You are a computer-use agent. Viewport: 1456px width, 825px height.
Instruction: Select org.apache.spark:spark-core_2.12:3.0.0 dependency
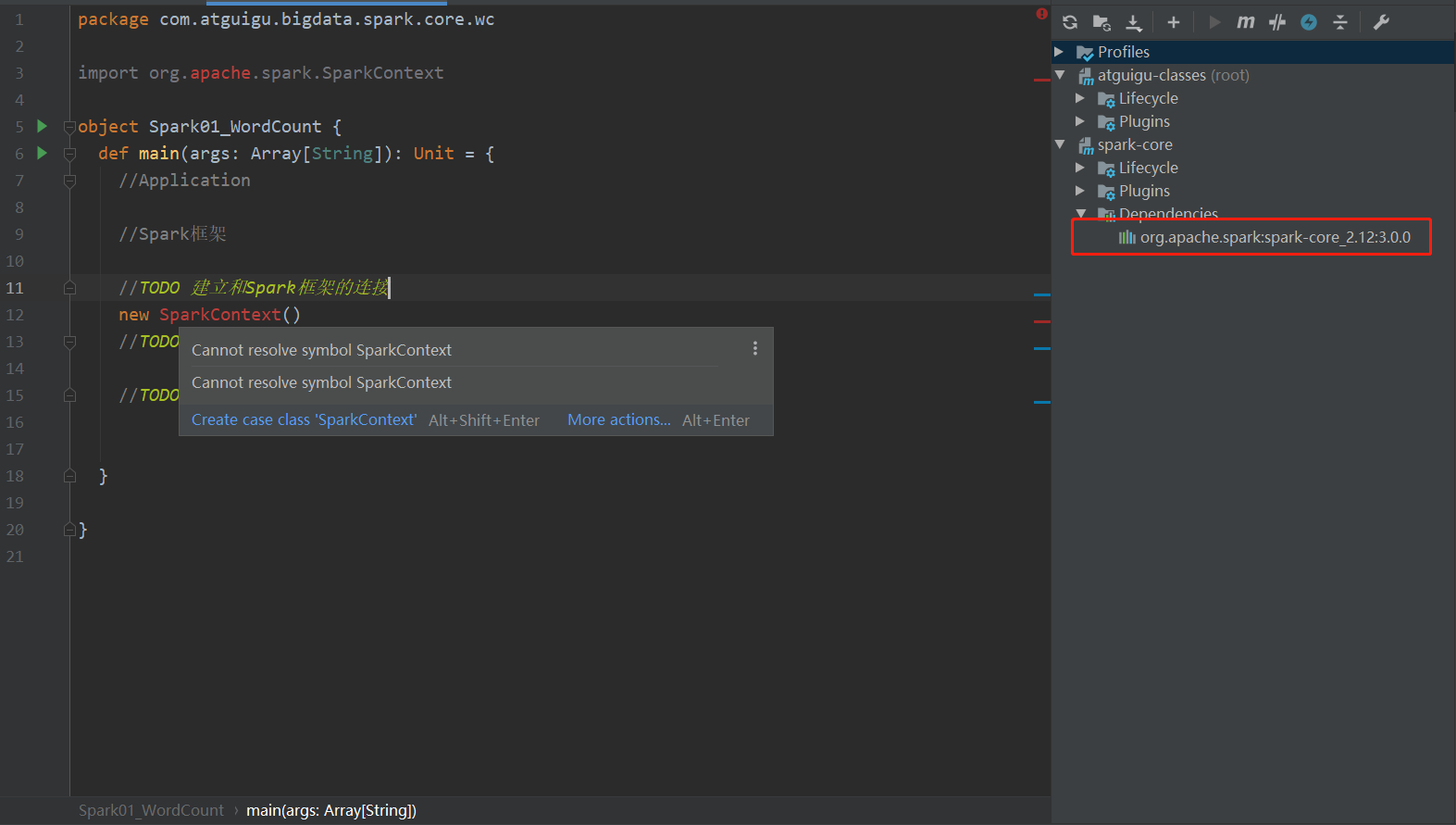[1276, 237]
